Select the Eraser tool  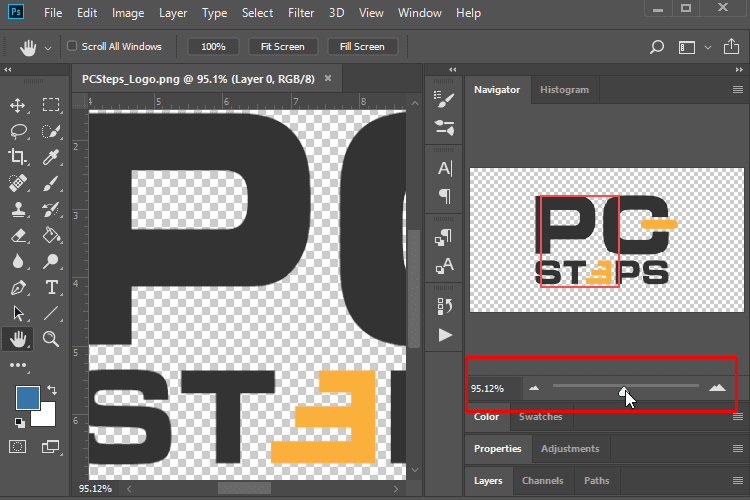click(18, 235)
